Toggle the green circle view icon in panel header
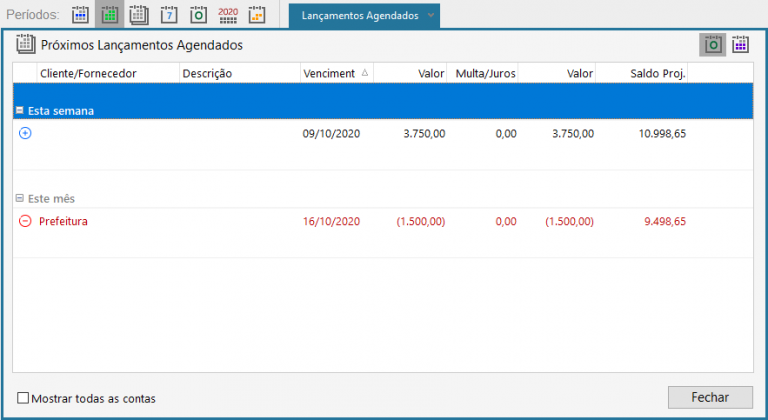 [x=712, y=44]
